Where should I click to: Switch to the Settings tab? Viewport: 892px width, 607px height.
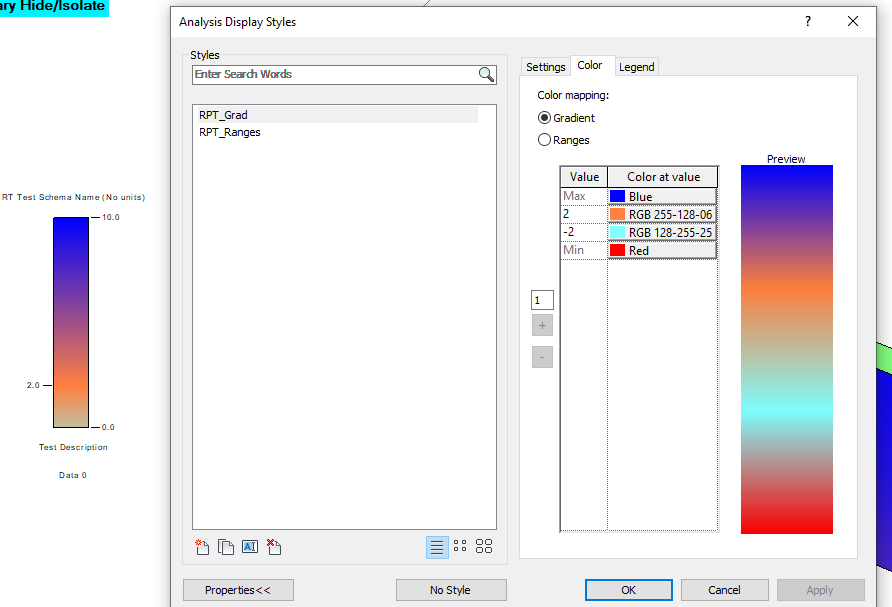[x=545, y=66]
